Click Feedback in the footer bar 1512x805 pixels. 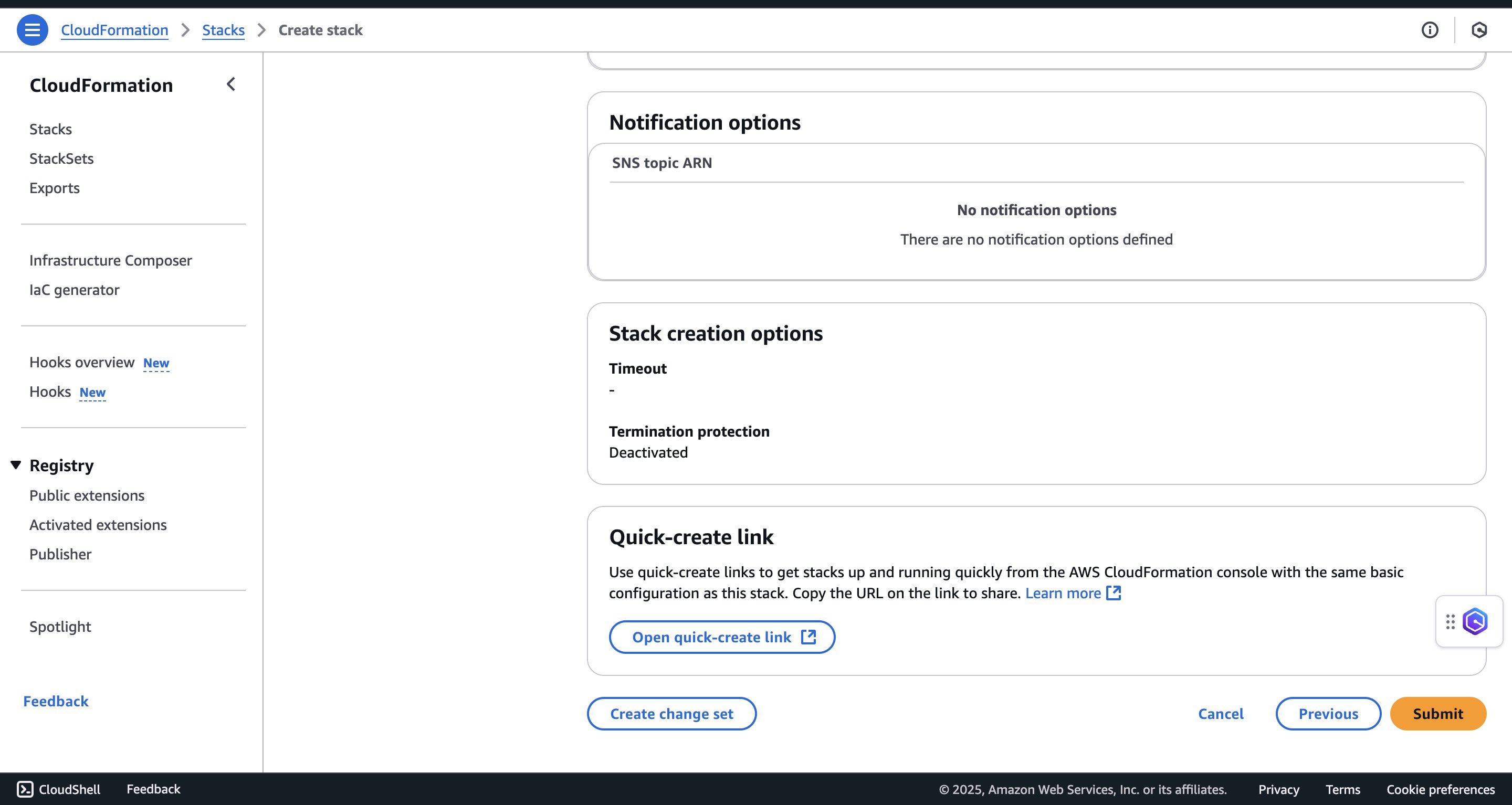tap(153, 789)
